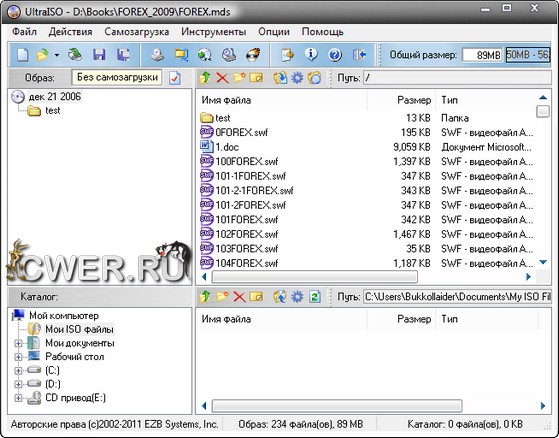This screenshot has width=559, height=438.
Task: Click the Make CD/DVD image icon
Action: pos(157,55)
